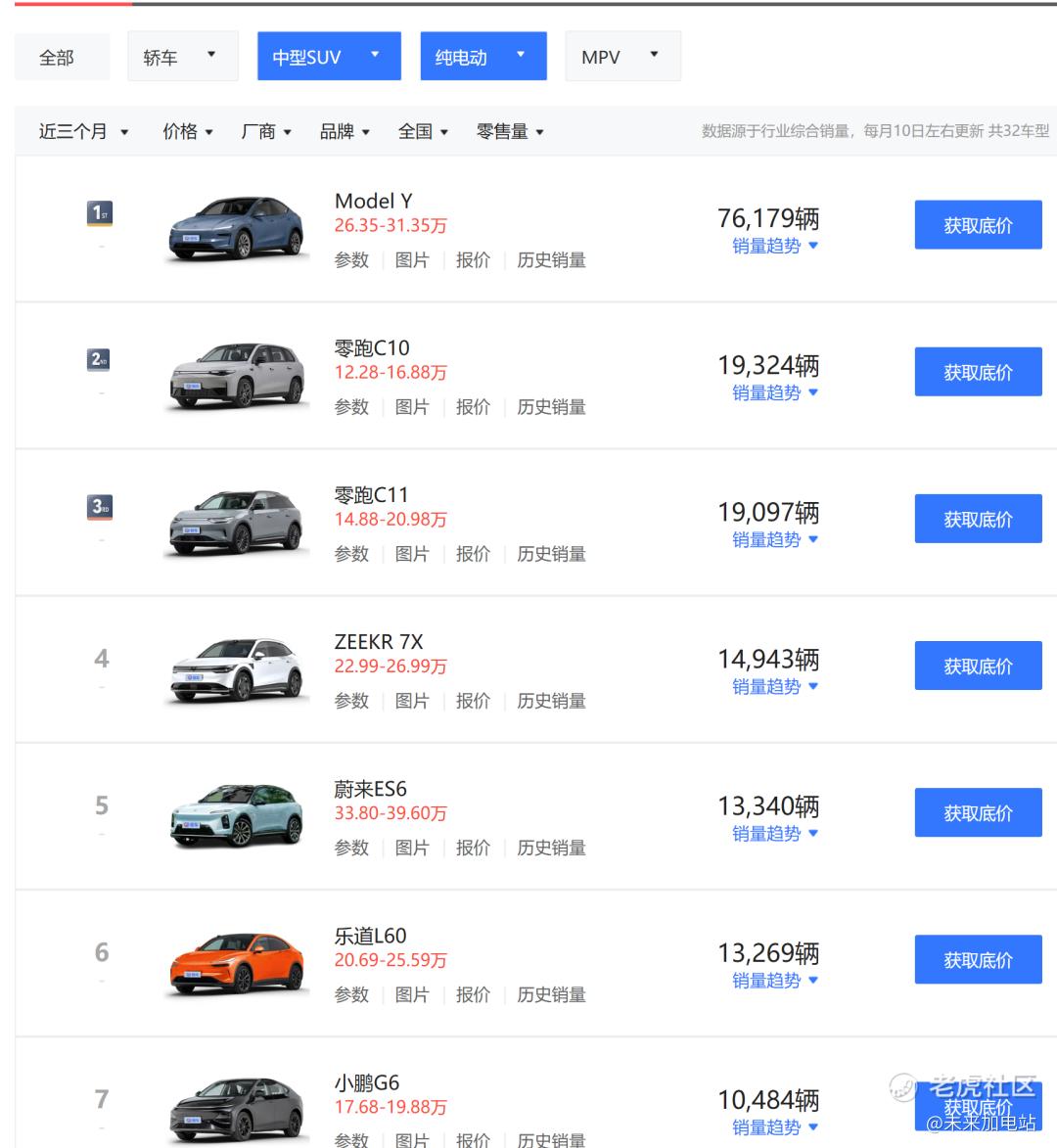The image size is (1057, 1148).
Task: Click 获取底价 for ZEEKR 7X
Action: pos(978,666)
